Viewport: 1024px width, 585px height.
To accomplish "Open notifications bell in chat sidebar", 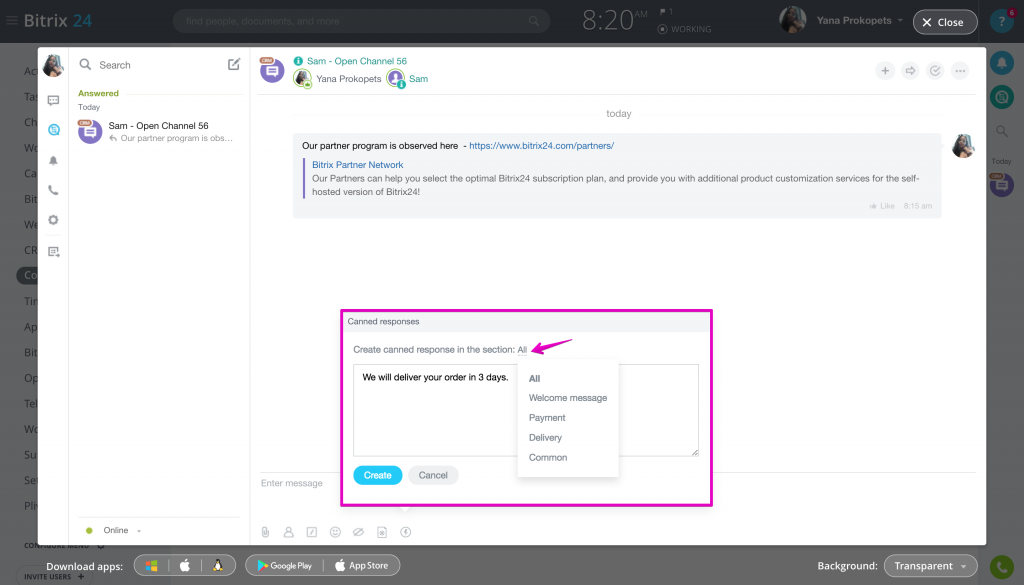I will click(54, 160).
